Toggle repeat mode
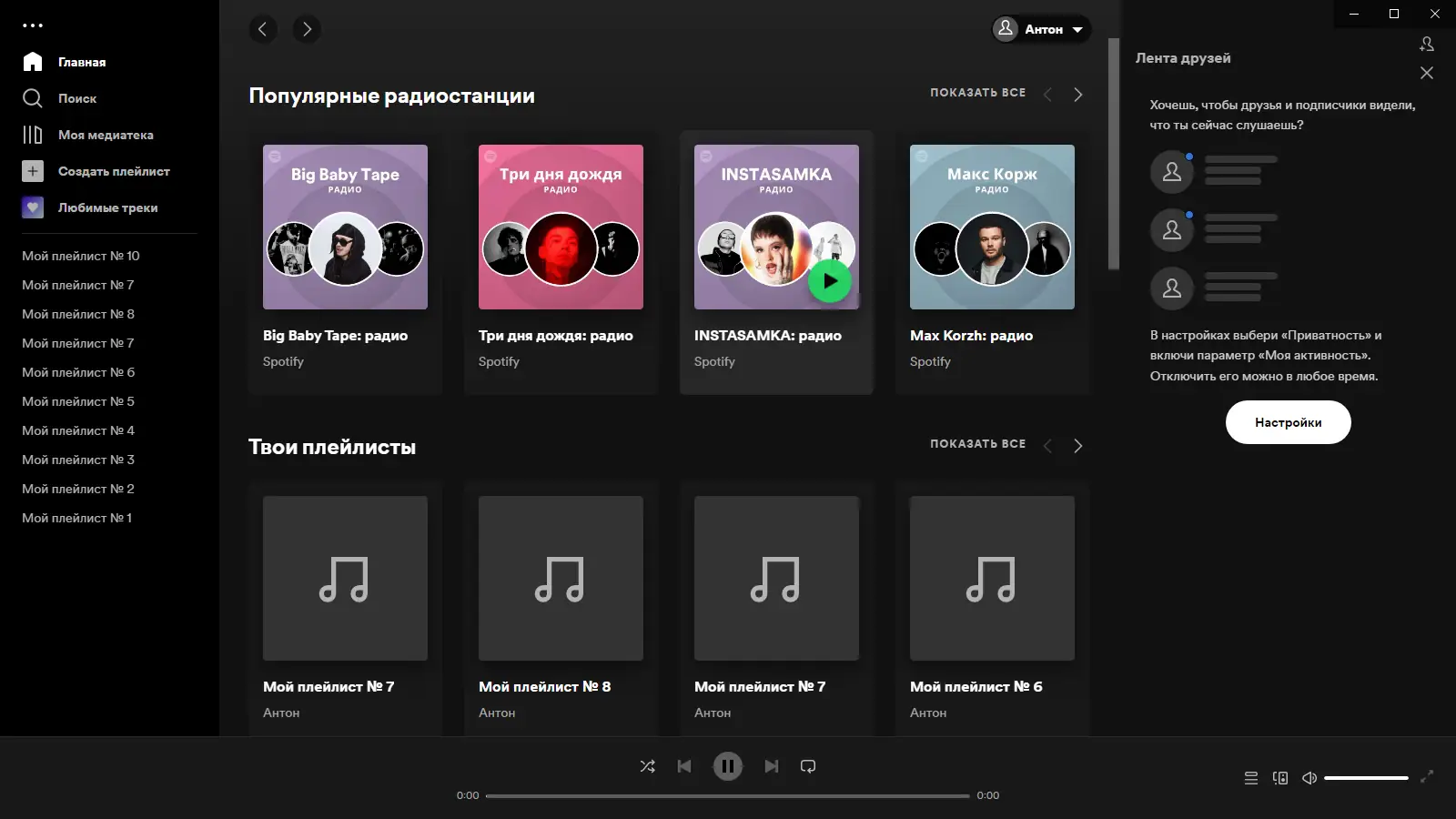 point(808,766)
